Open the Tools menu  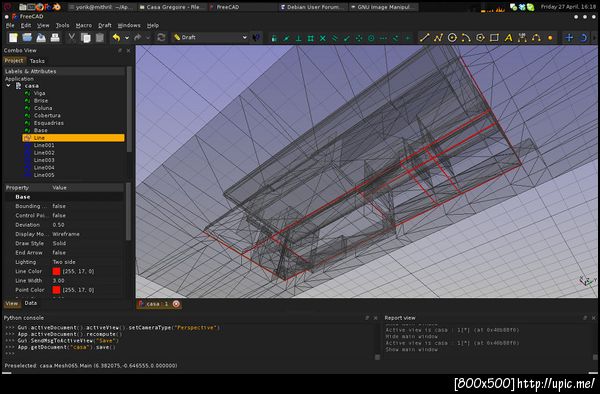click(62, 25)
